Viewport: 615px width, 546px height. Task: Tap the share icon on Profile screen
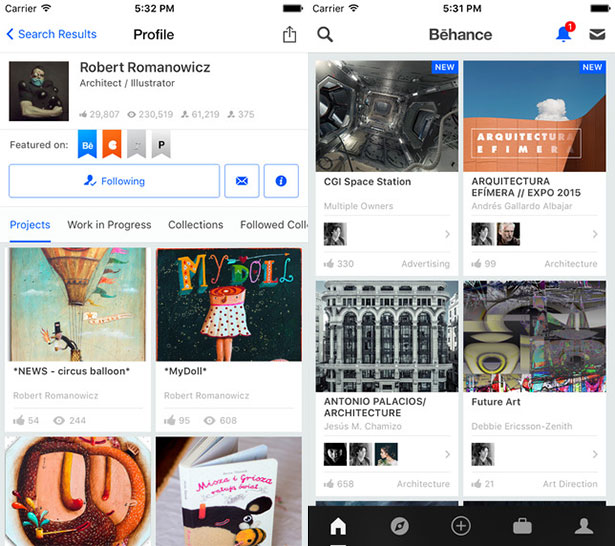tap(289, 35)
